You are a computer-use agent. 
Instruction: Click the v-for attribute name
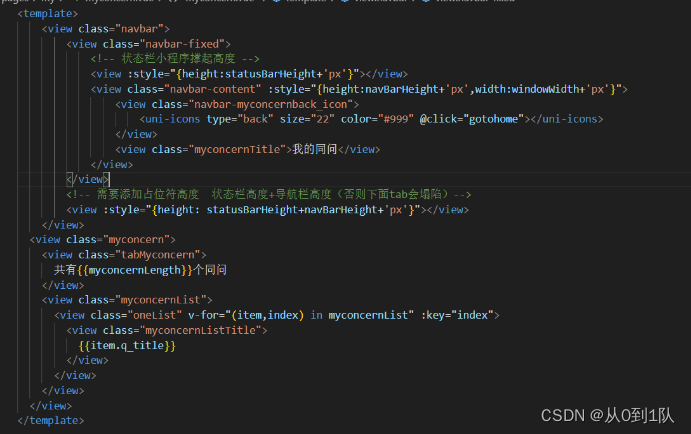[203, 315]
